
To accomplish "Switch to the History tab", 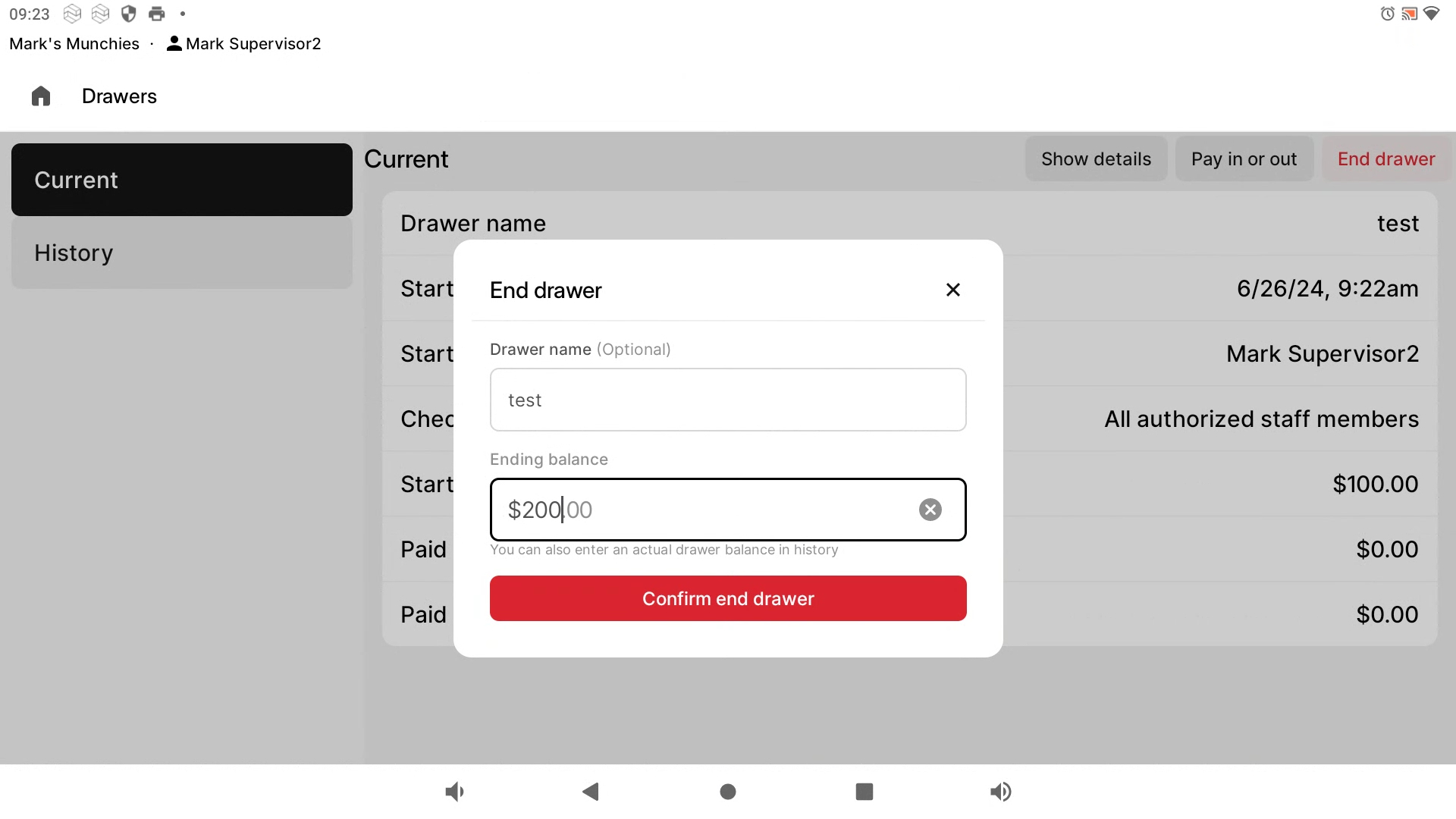I will (182, 253).
